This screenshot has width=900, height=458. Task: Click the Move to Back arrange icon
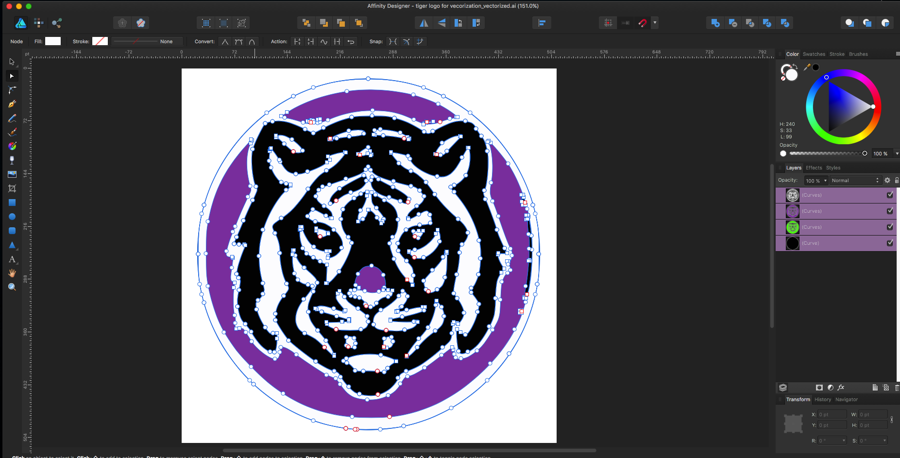[307, 23]
